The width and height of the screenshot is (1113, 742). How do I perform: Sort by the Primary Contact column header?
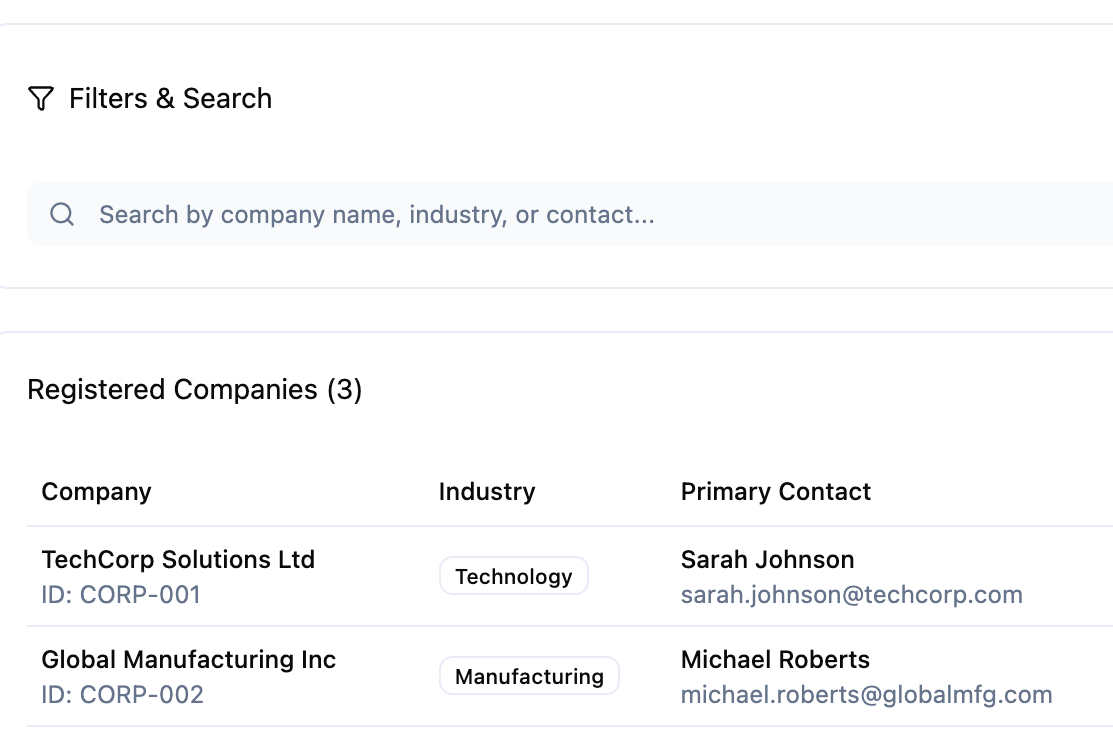pyautogui.click(x=776, y=491)
